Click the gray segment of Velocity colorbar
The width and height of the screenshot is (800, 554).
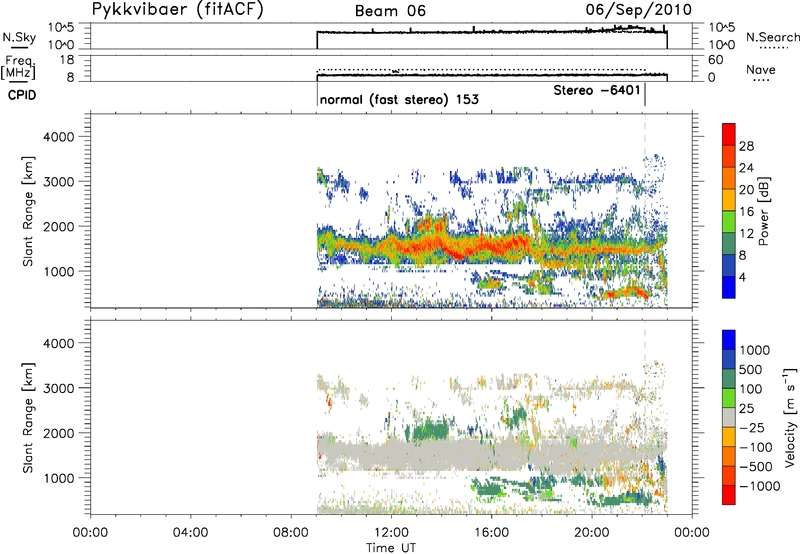[729, 417]
